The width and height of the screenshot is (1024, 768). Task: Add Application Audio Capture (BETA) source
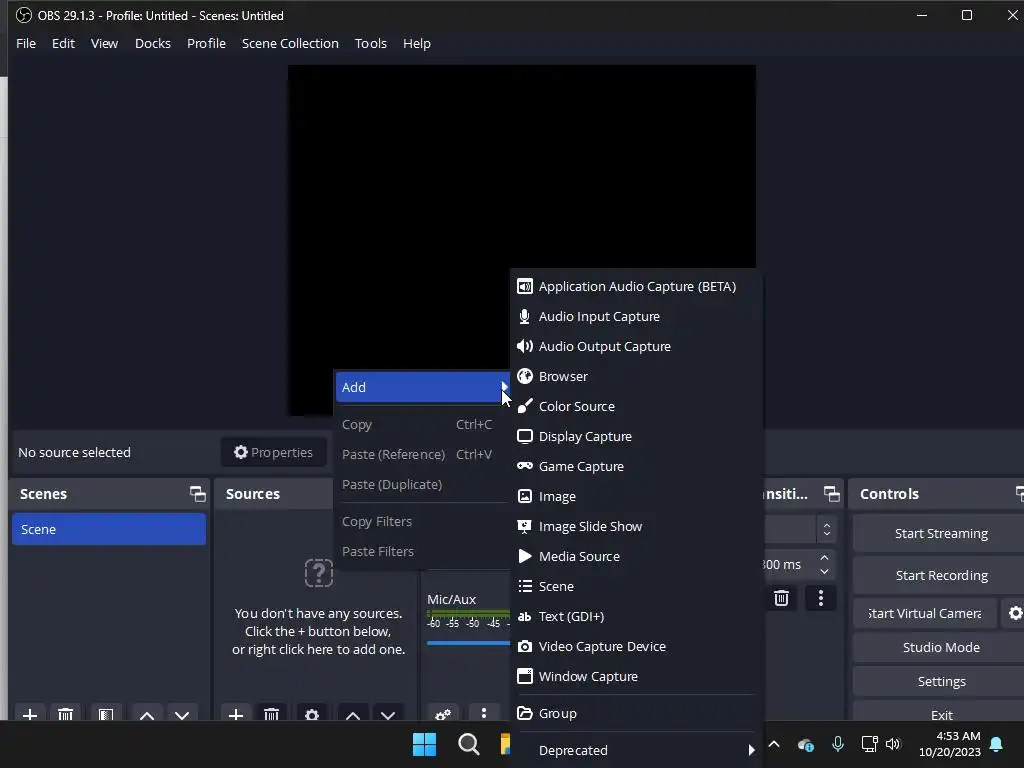(x=635, y=287)
